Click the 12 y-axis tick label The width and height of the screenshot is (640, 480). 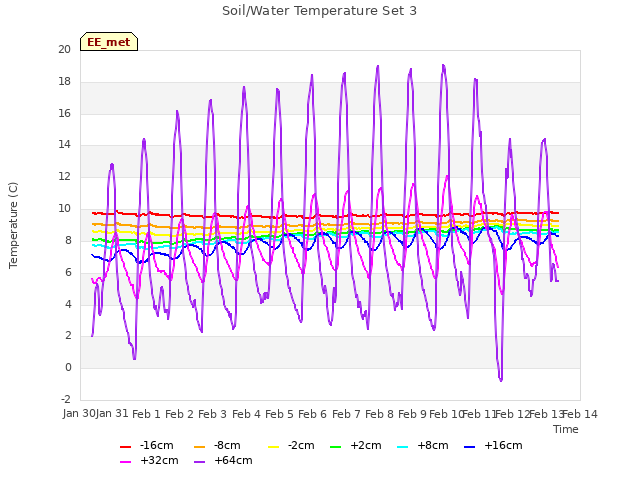[x=64, y=176]
